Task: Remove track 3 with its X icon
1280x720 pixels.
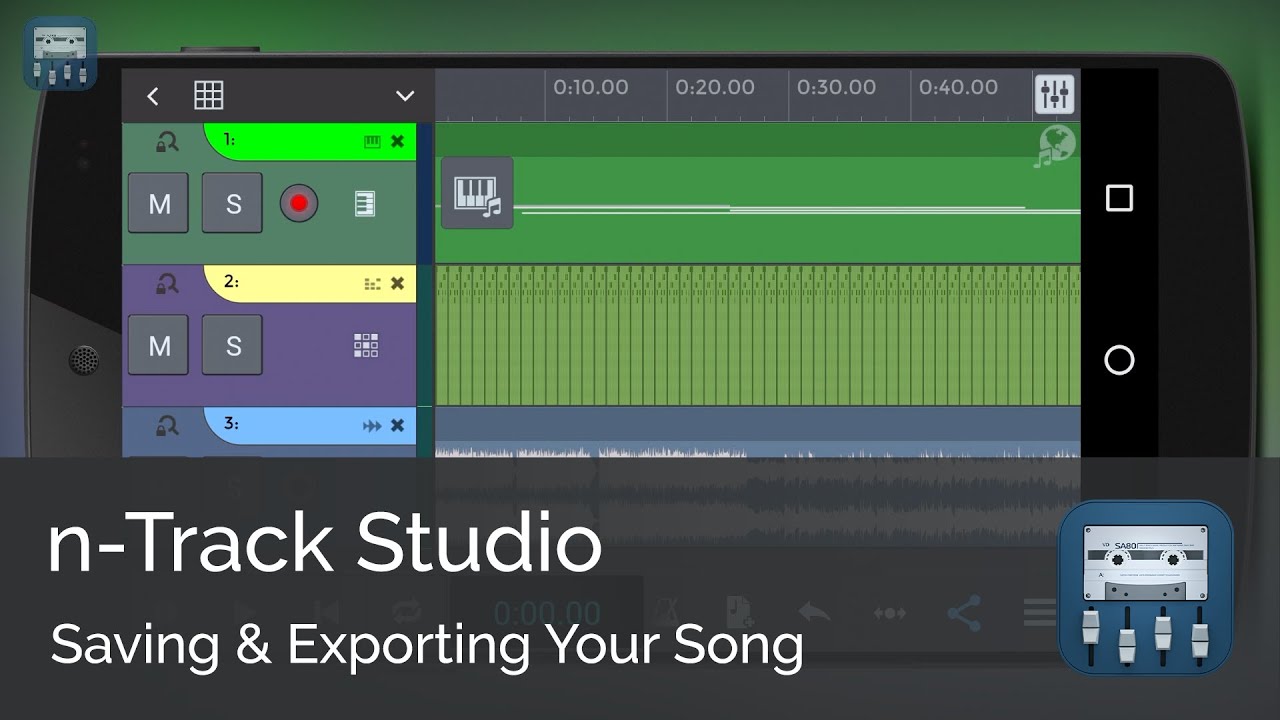Action: coord(397,427)
